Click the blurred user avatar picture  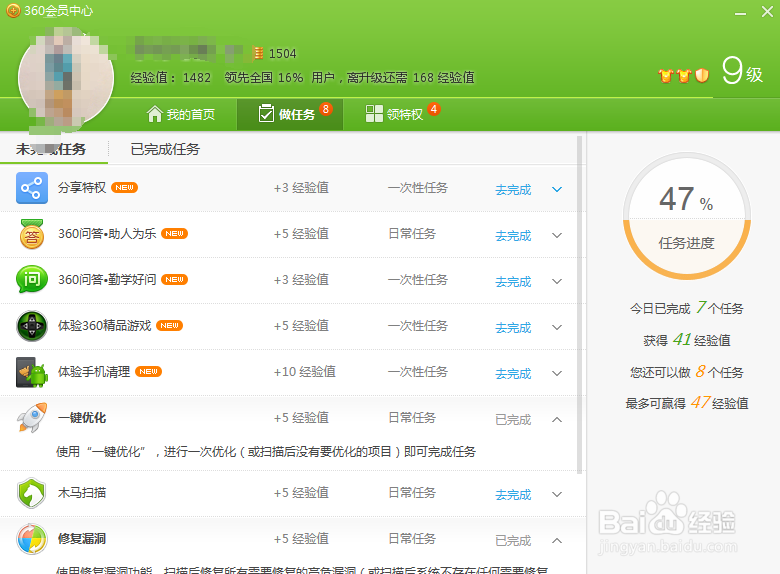[x=66, y=78]
